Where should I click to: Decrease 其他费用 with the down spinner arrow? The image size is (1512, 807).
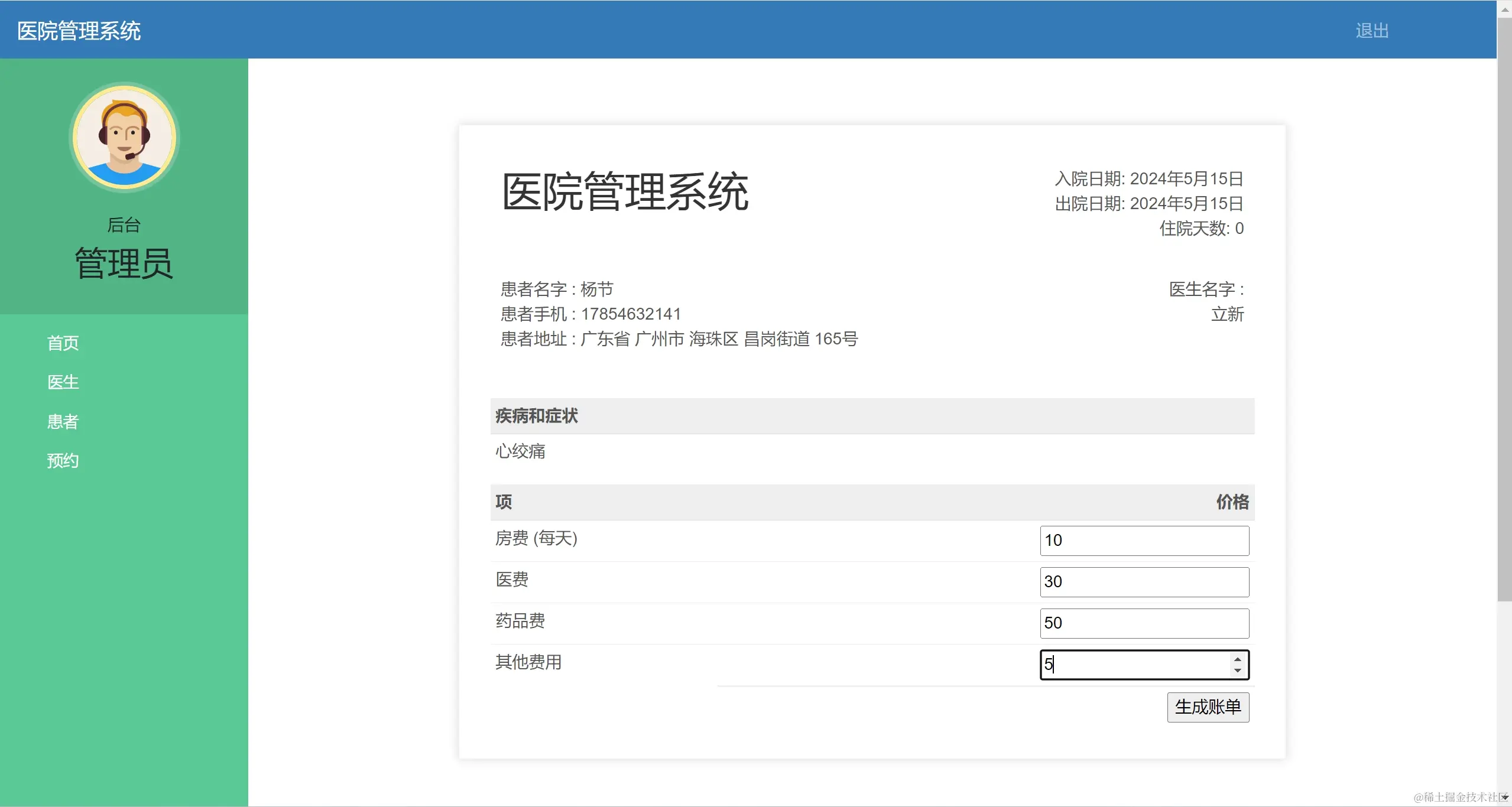1238,671
